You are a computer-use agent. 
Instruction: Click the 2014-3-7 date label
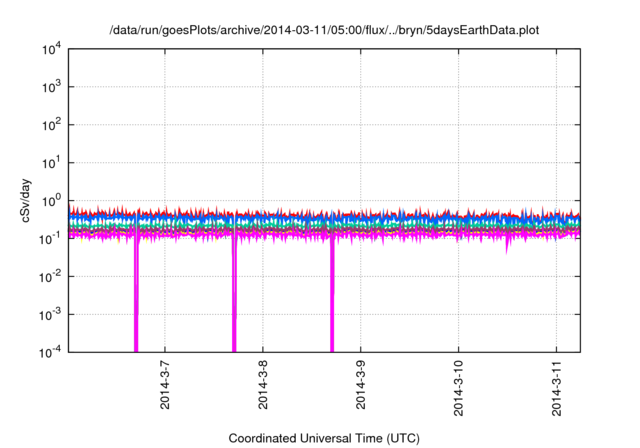coord(165,385)
